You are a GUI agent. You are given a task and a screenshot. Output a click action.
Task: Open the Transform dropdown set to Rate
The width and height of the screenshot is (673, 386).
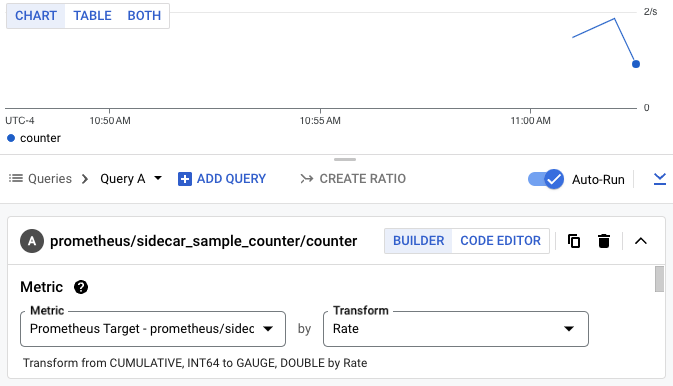point(456,329)
